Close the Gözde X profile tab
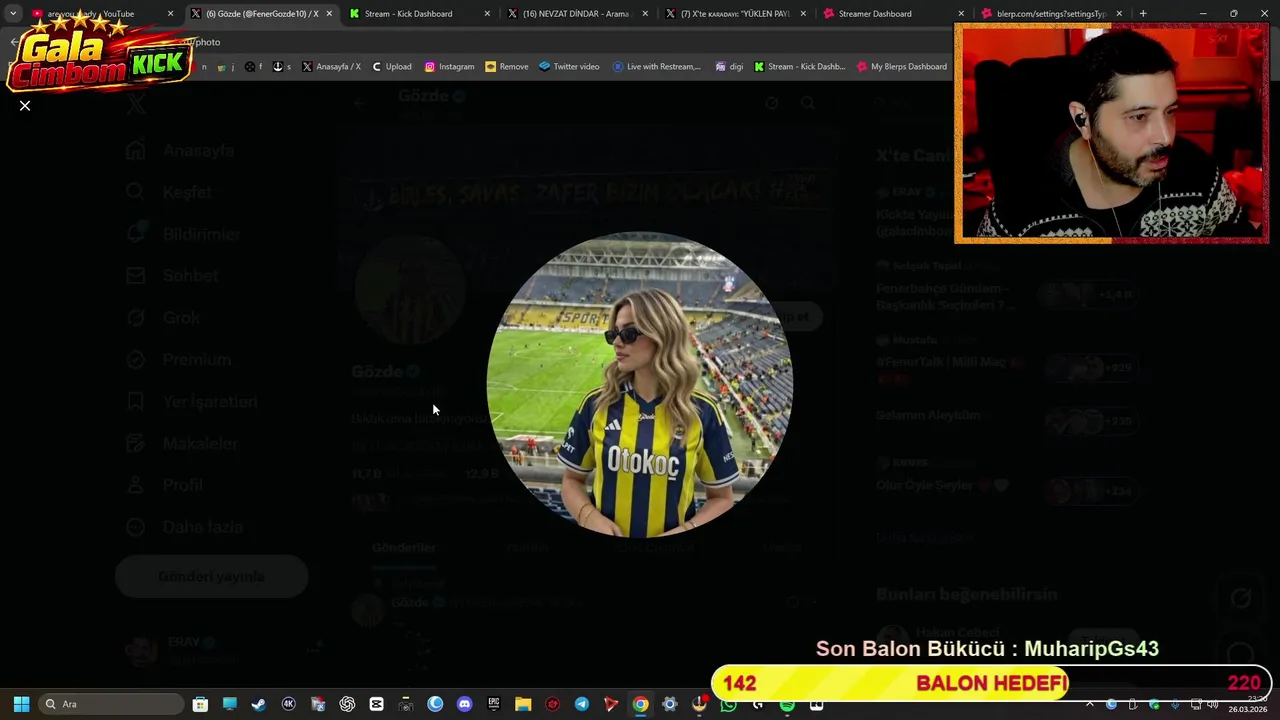The height and width of the screenshot is (720, 1280). pyautogui.click(x=329, y=14)
